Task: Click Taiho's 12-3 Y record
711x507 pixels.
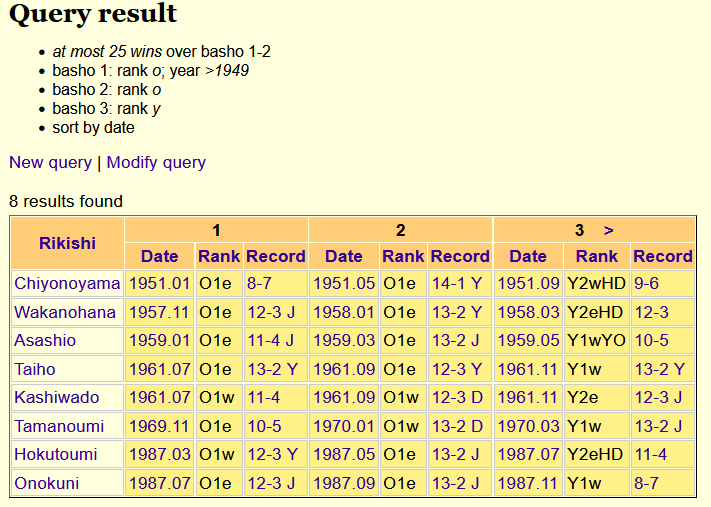Action: (457, 369)
